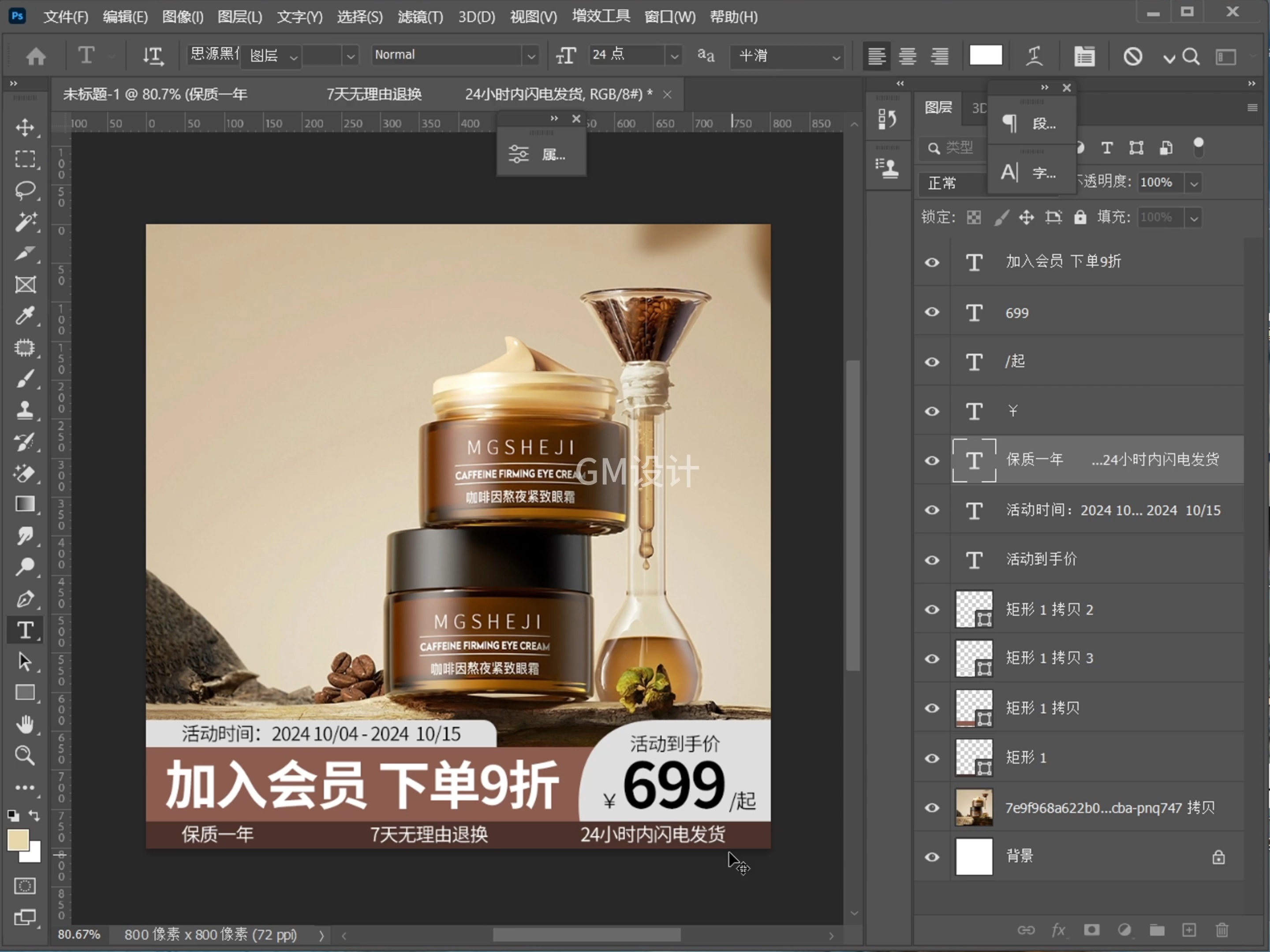
Task: Open the 滤镜 menu
Action: 420,17
